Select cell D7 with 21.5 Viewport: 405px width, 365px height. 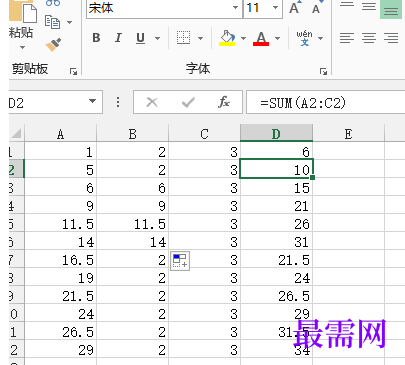point(276,259)
